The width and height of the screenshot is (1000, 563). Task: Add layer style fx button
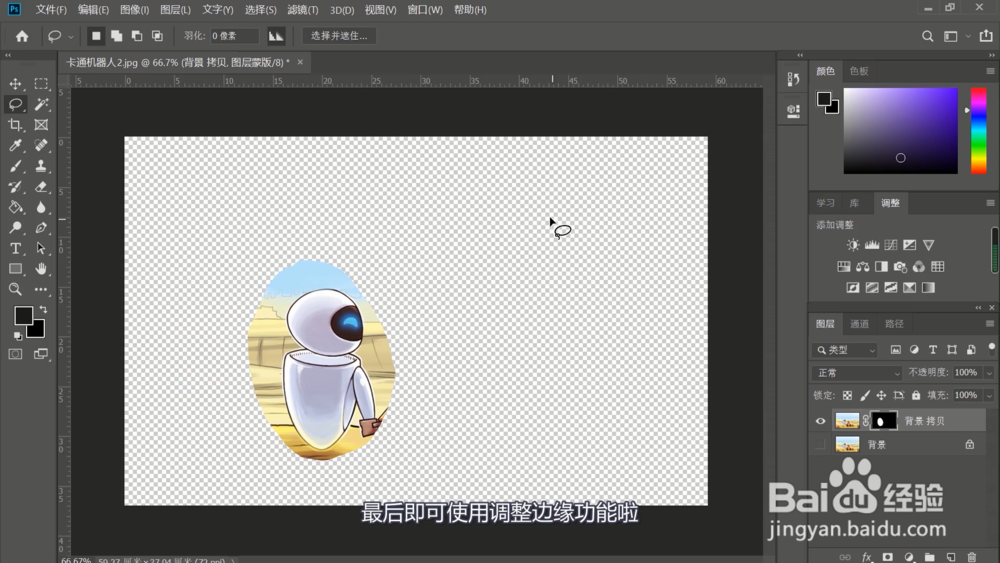coord(866,557)
